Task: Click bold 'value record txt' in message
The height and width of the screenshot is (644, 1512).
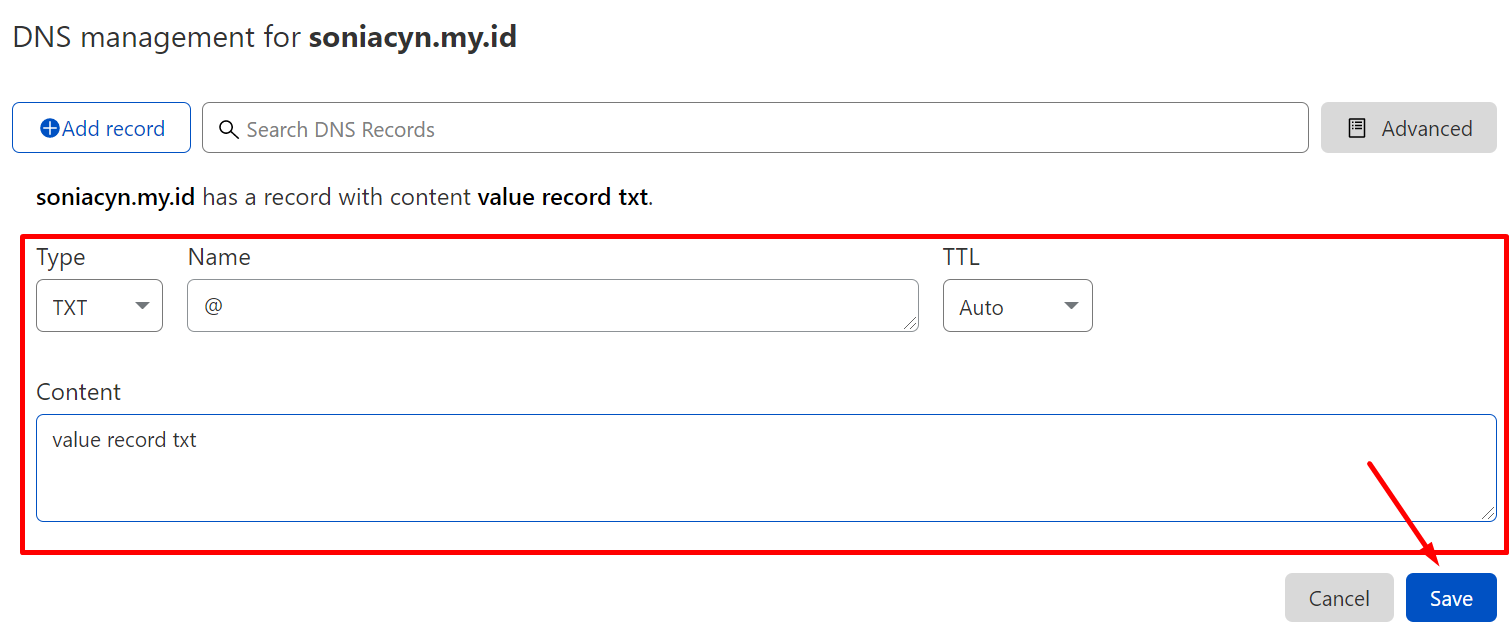Action: 563,197
